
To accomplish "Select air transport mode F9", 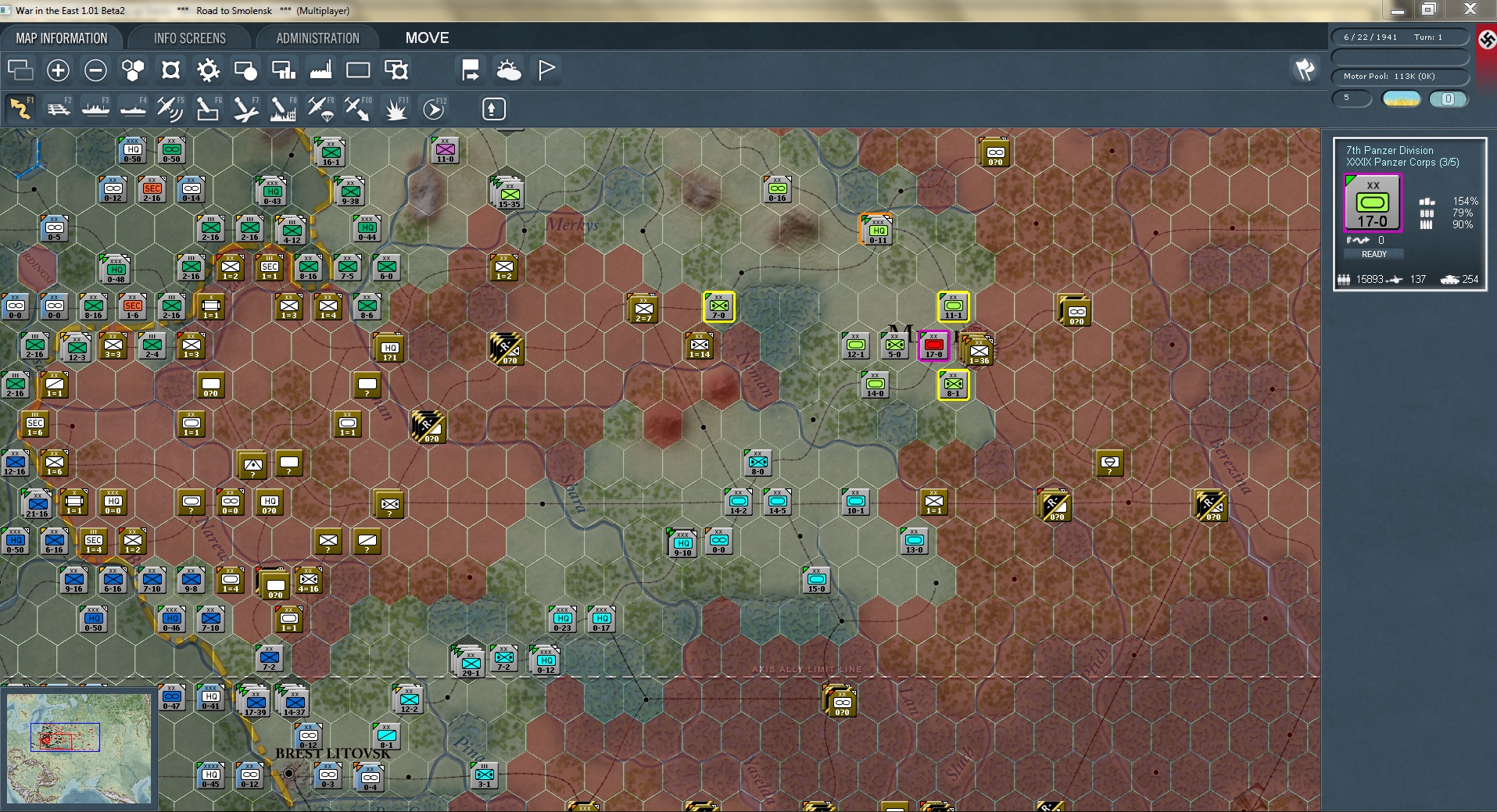I will pyautogui.click(x=321, y=109).
